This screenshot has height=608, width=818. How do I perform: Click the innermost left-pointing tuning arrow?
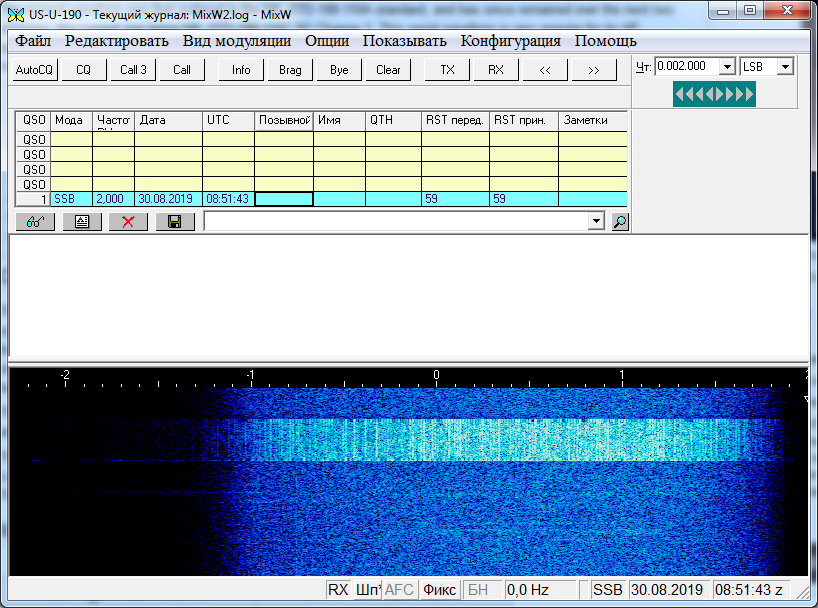coord(709,94)
